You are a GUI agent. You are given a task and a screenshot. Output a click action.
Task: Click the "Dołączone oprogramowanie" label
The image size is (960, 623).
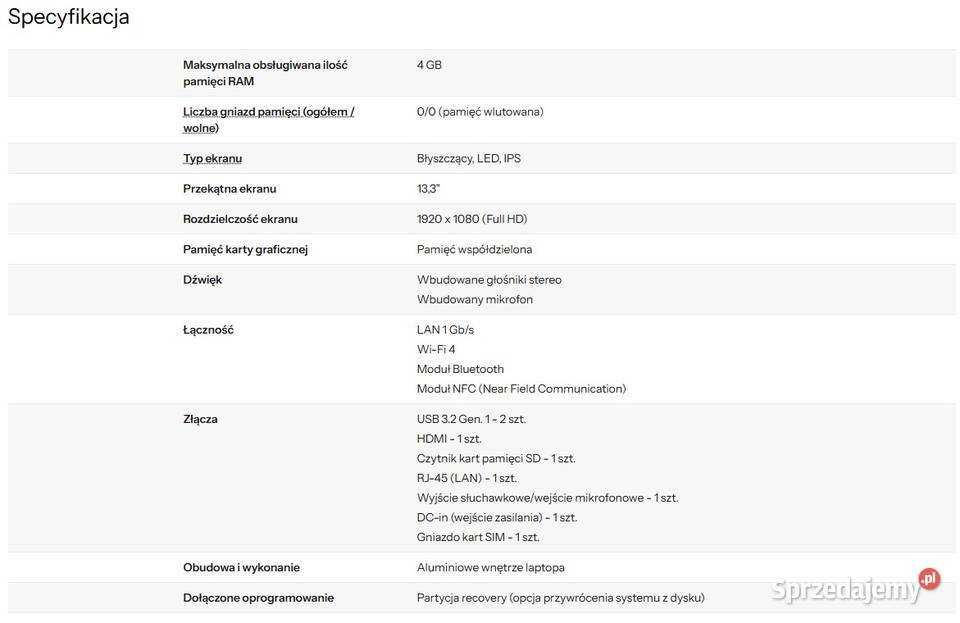(x=258, y=597)
